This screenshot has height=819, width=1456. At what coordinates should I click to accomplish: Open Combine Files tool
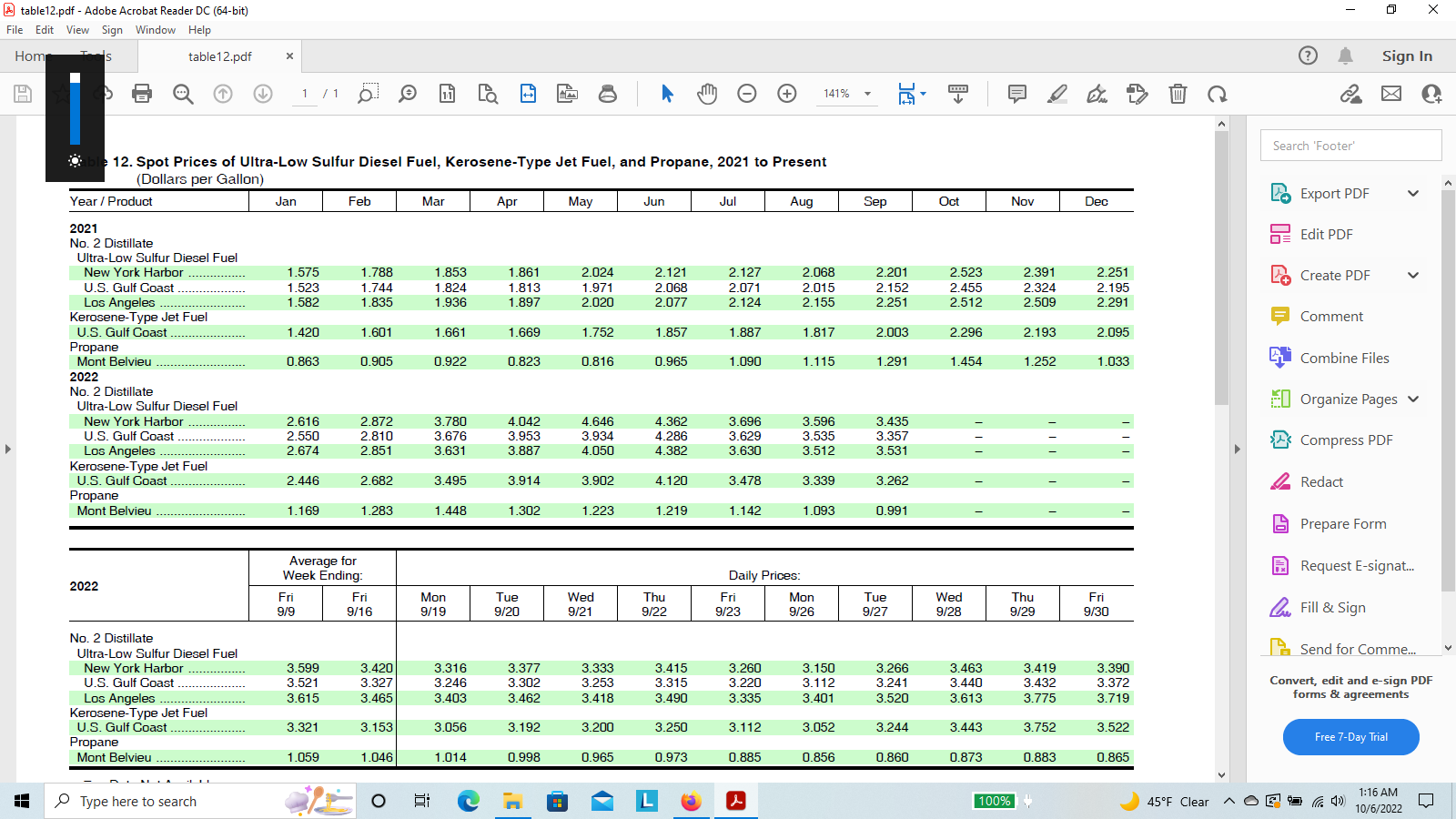click(1330, 358)
